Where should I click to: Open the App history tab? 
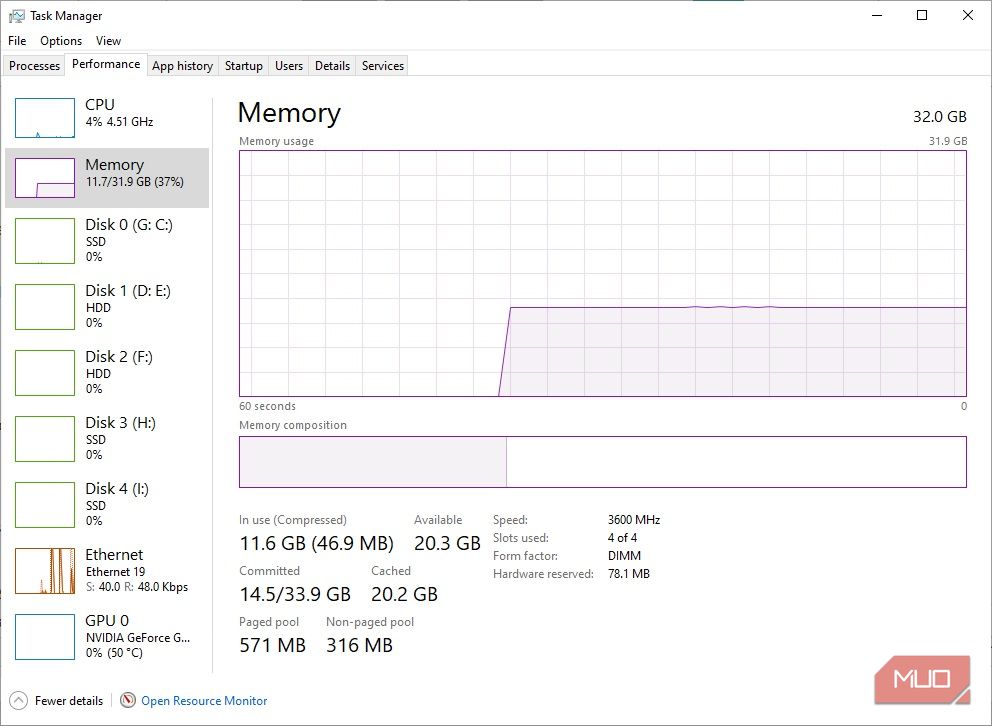[x=182, y=65]
